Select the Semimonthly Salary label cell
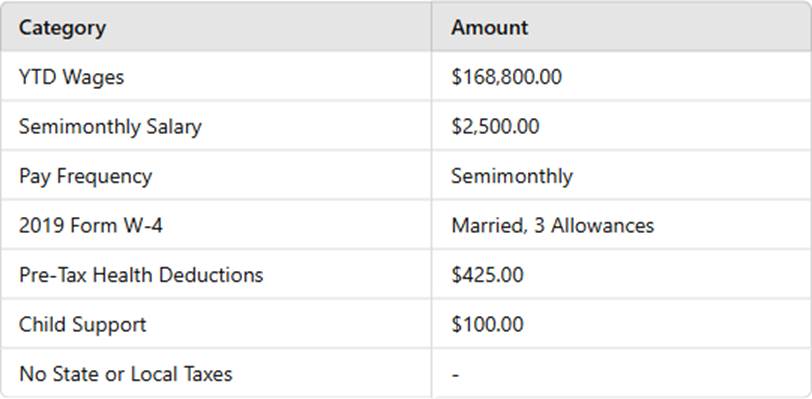 110,127
